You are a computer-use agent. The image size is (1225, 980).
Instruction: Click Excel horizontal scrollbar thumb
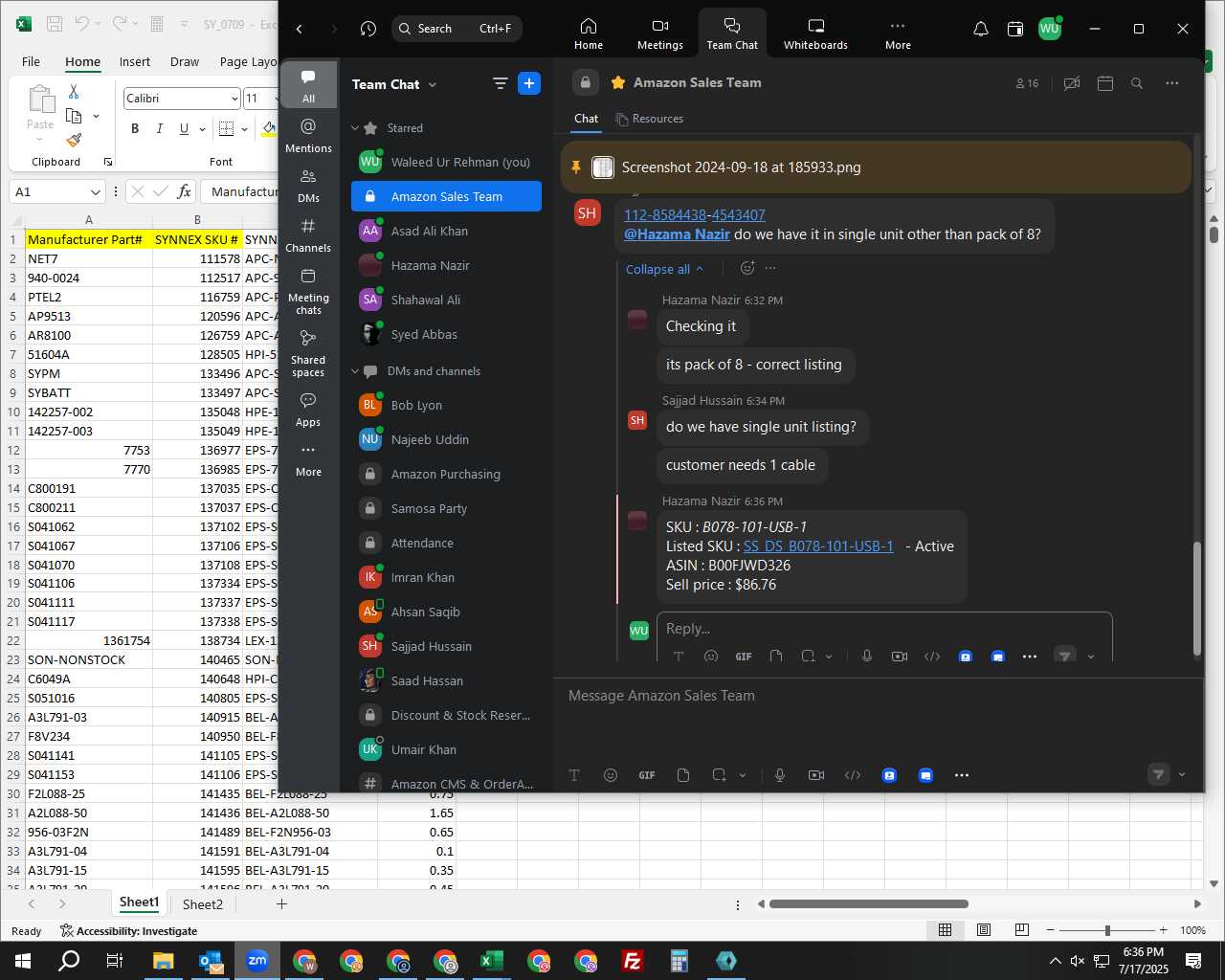coord(868,903)
